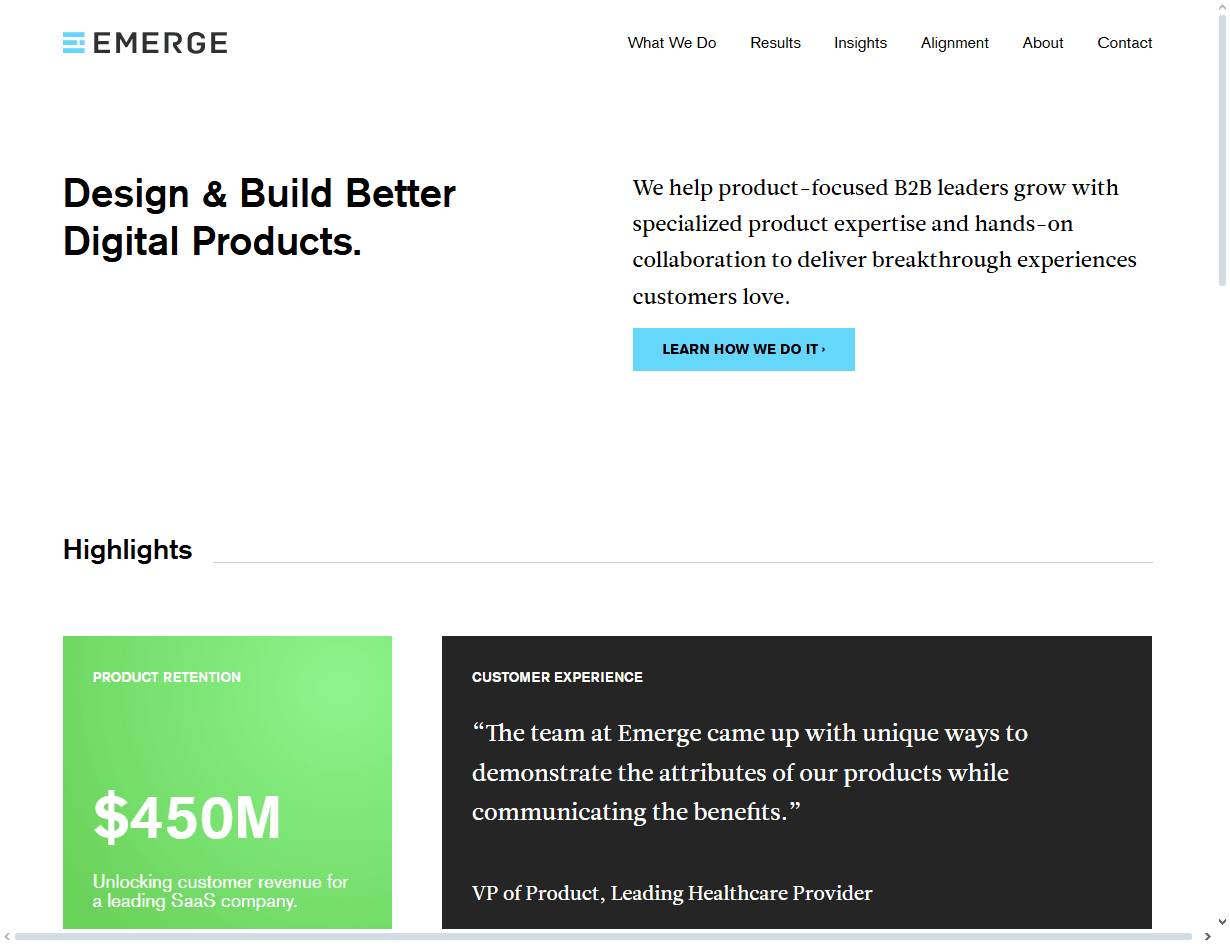
Task: Click the $450M statistic
Action: tap(187, 817)
